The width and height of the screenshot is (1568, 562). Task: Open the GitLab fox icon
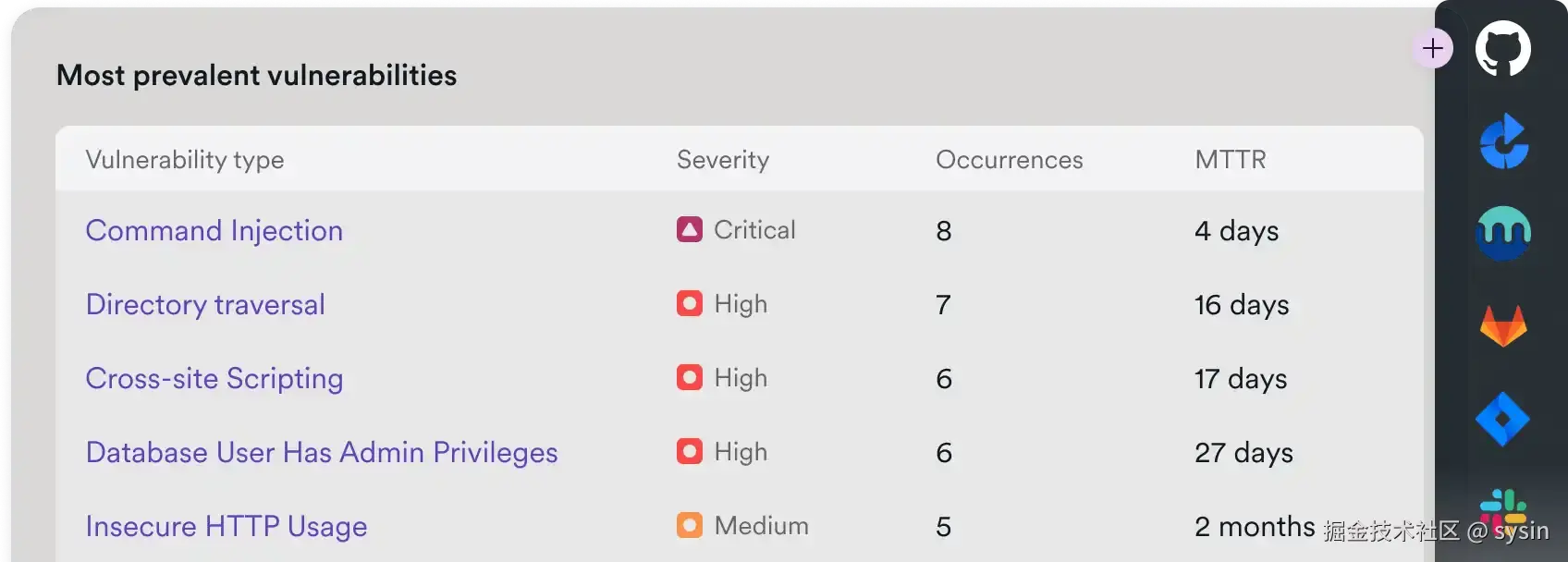point(1503,325)
